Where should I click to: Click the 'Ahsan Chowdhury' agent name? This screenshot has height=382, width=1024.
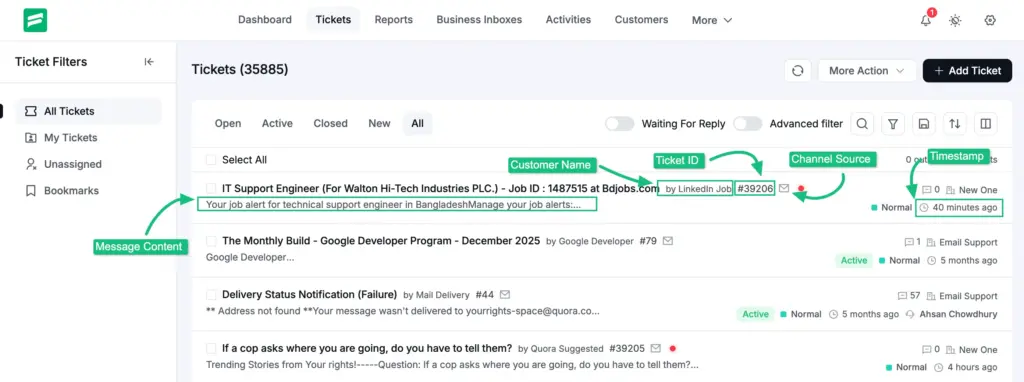[x=958, y=314]
